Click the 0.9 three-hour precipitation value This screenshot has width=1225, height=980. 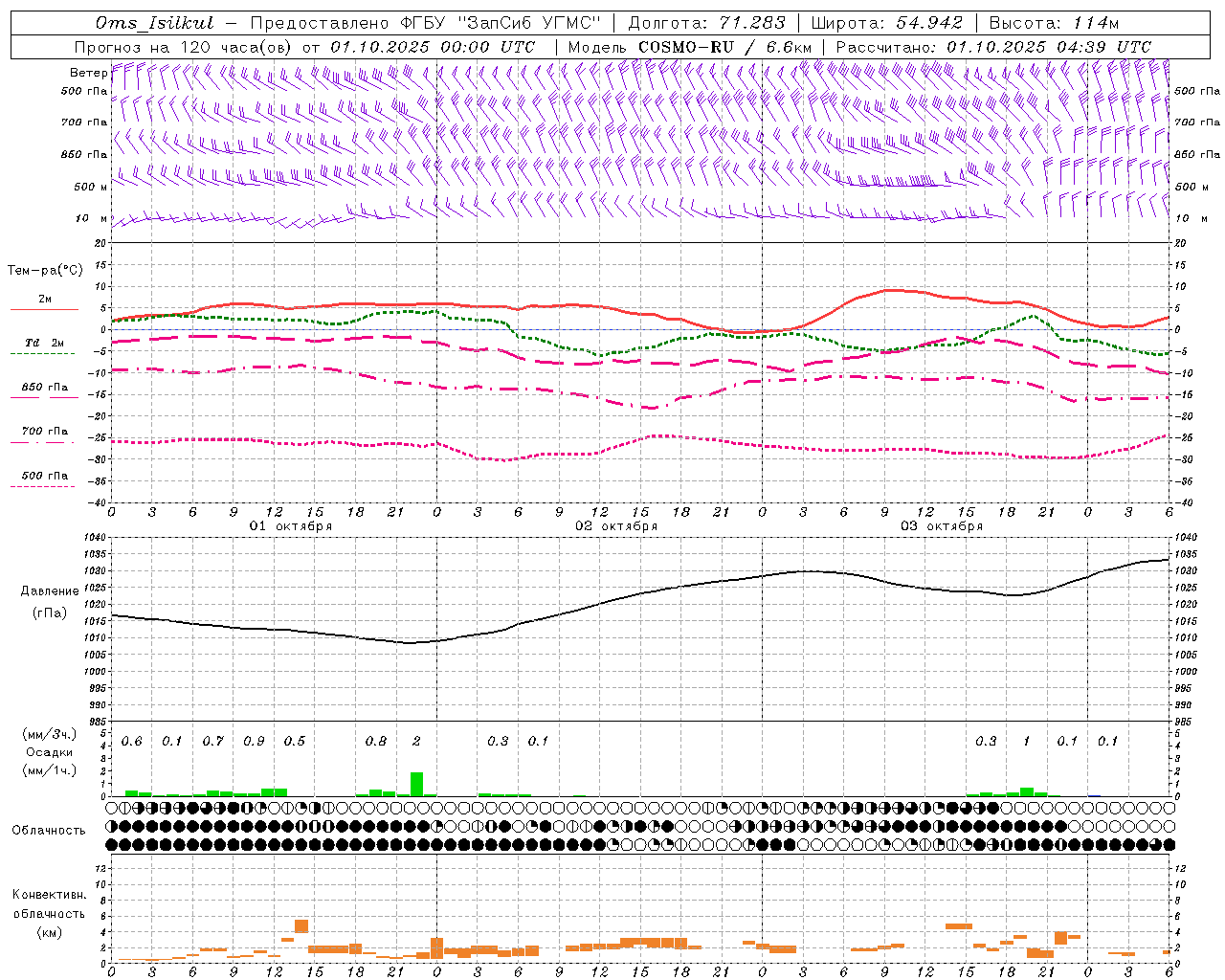pos(254,742)
